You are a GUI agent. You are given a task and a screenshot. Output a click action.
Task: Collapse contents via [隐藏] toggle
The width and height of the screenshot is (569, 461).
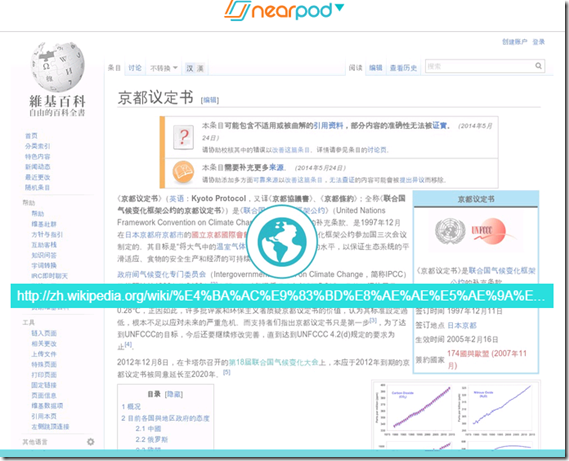click(x=174, y=394)
